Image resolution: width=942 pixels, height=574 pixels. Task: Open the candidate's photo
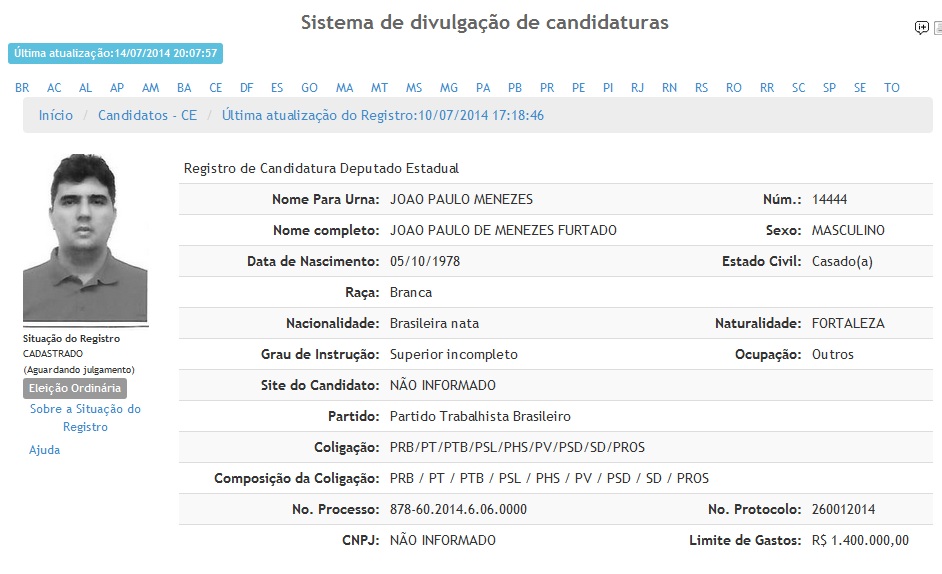[85, 238]
